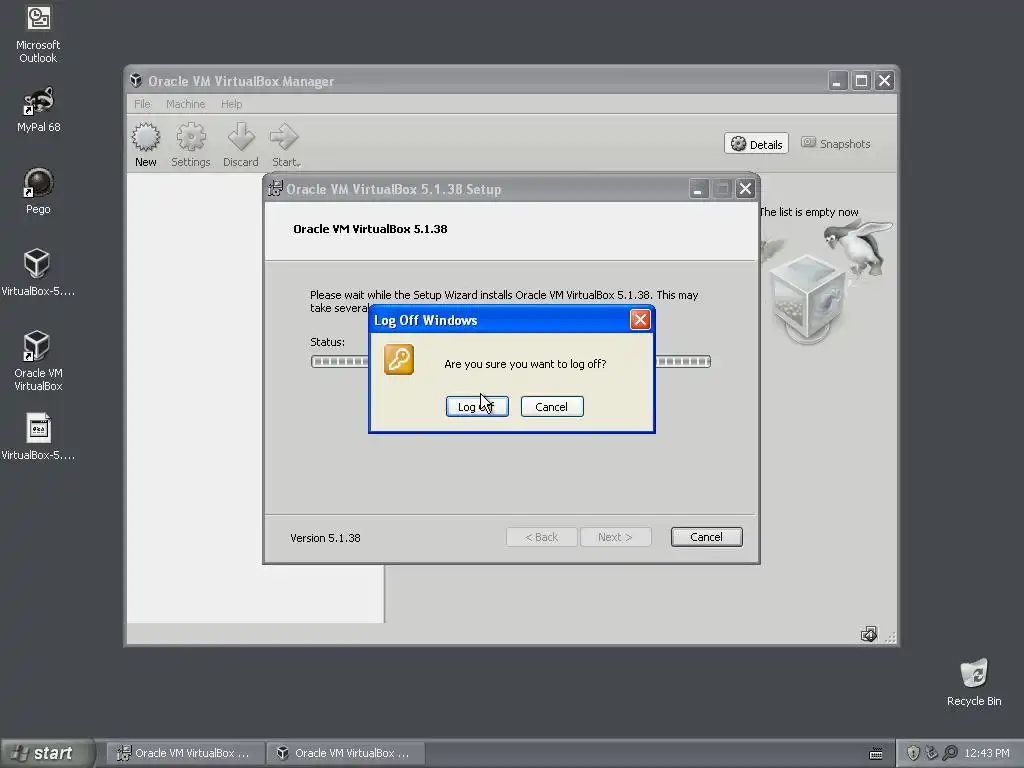Click status bar icon at VirtualBox Manager bottom-right

pyautogui.click(x=869, y=633)
